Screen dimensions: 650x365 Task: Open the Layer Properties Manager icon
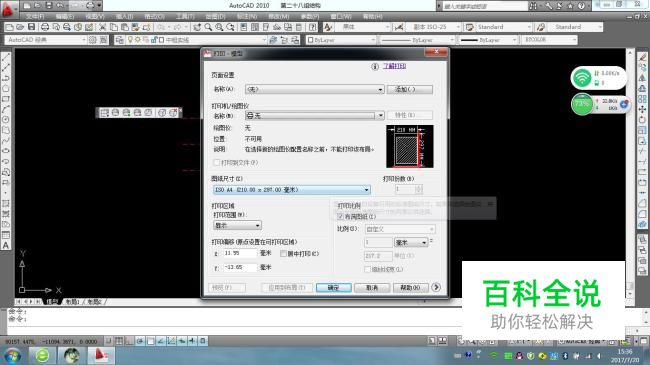[119, 40]
